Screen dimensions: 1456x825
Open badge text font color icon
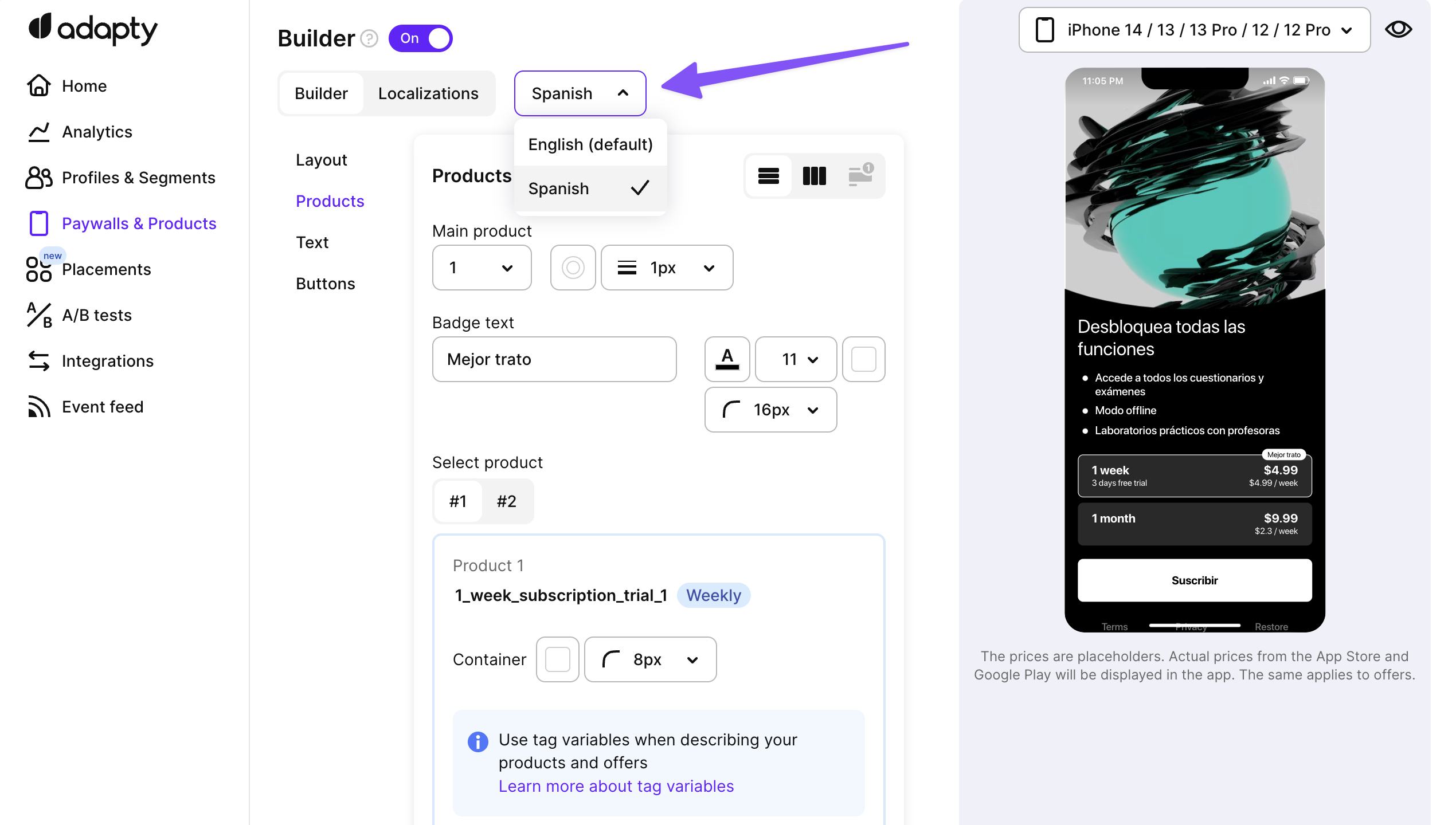click(727, 359)
